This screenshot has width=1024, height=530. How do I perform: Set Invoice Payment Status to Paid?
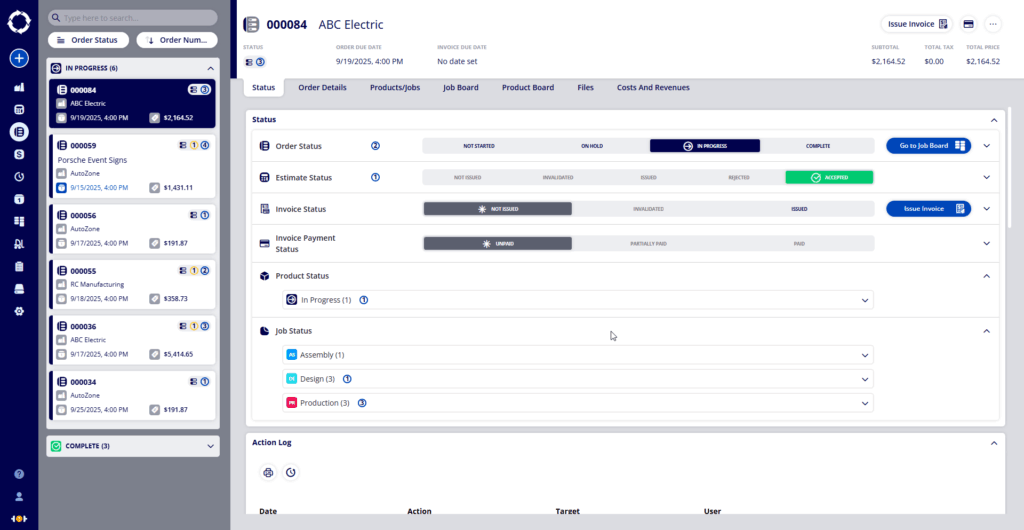tap(798, 243)
